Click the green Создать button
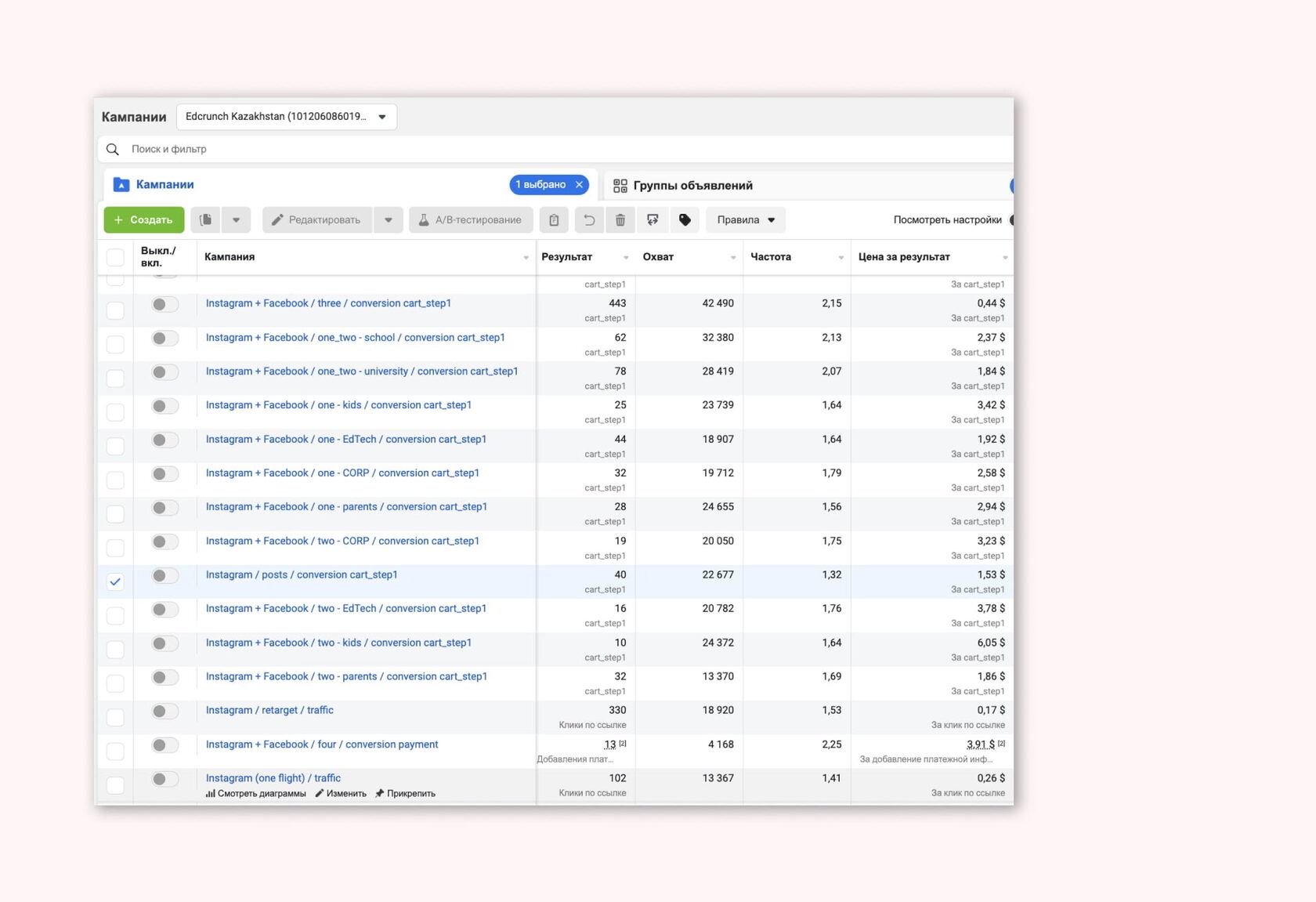 click(144, 220)
